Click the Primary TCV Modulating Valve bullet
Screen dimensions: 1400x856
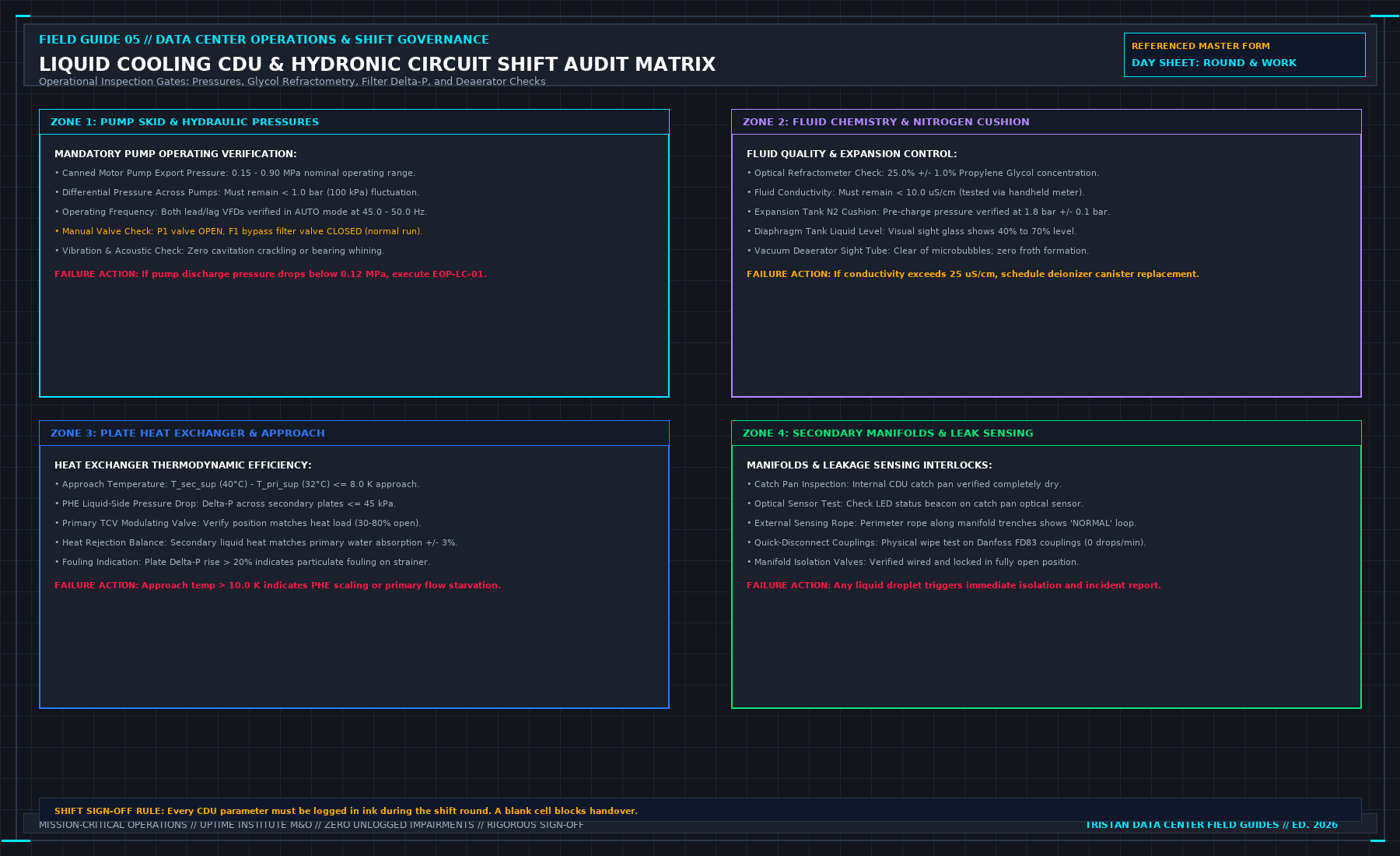pos(238,523)
